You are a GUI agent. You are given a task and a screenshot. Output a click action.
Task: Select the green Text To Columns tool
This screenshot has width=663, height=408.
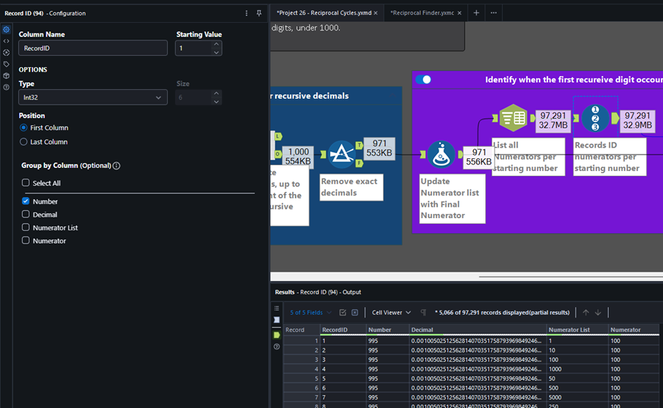click(513, 119)
